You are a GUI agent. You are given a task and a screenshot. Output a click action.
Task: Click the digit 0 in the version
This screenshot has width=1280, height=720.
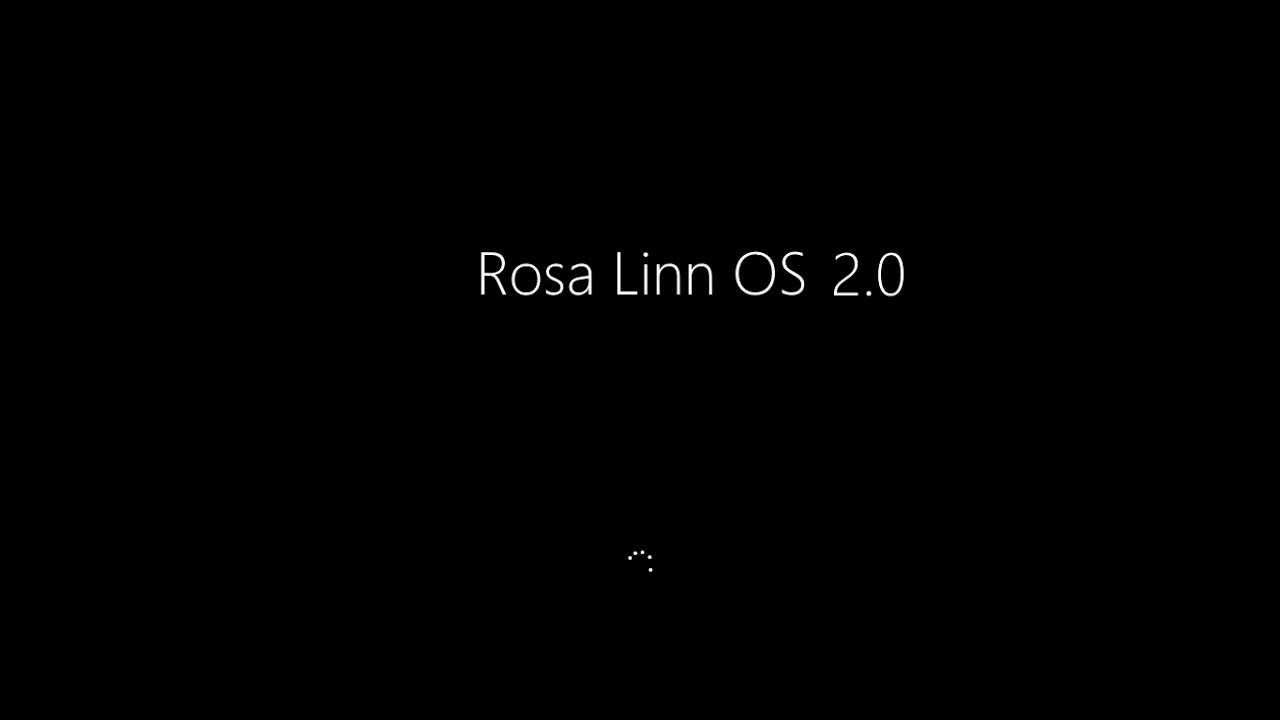click(x=891, y=276)
